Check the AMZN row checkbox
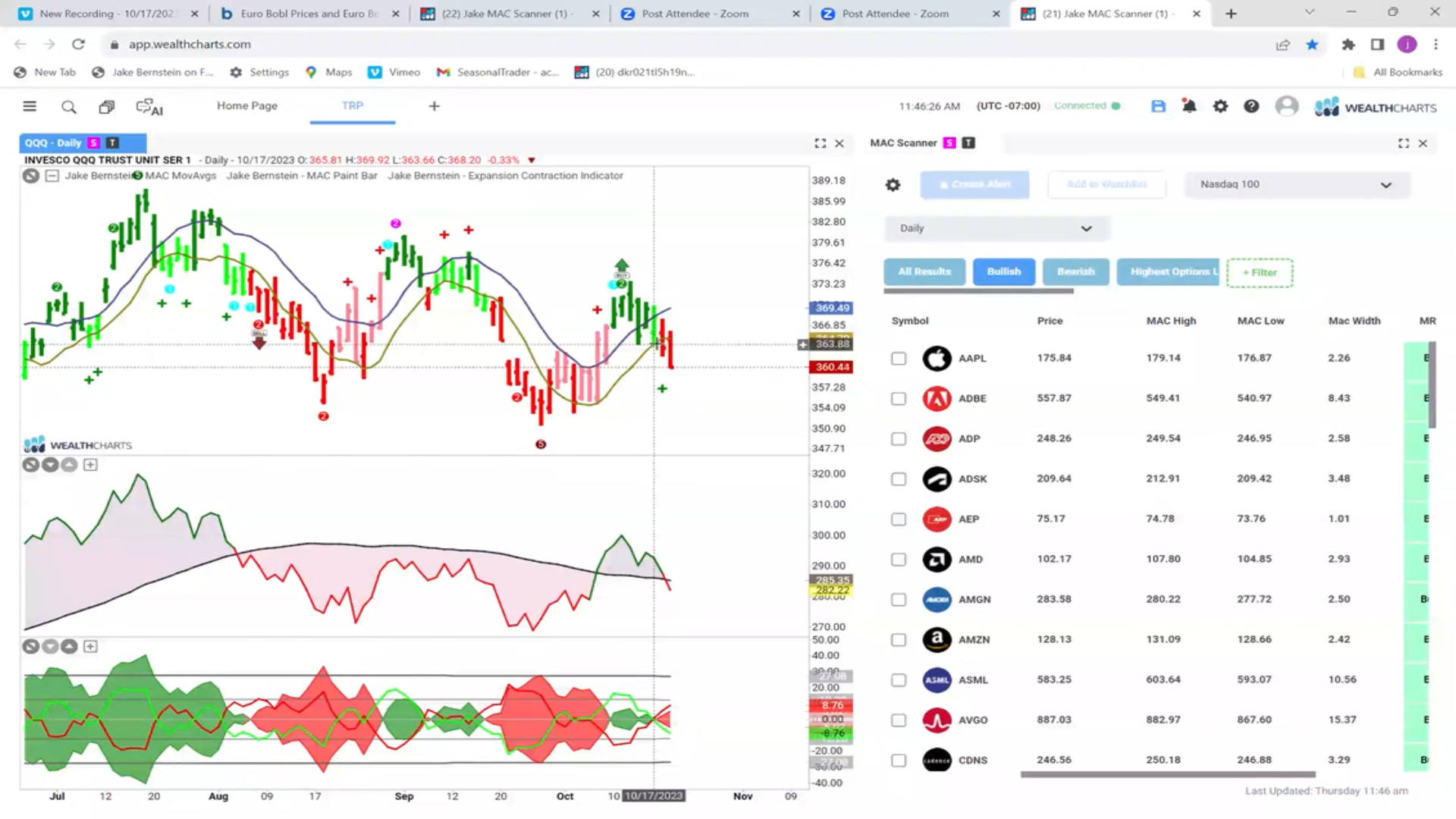The image size is (1456, 819). pos(899,640)
